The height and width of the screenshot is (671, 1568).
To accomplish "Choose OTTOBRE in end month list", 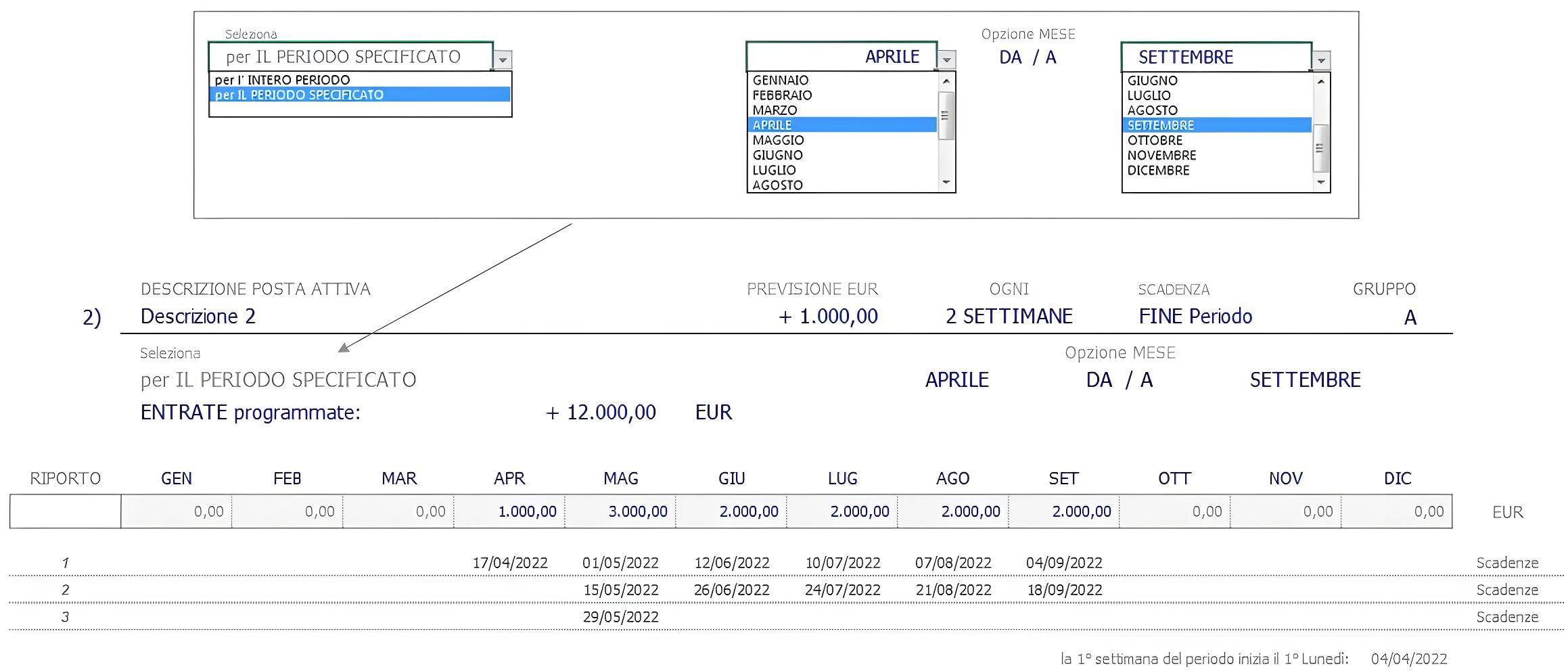I will (x=1217, y=140).
